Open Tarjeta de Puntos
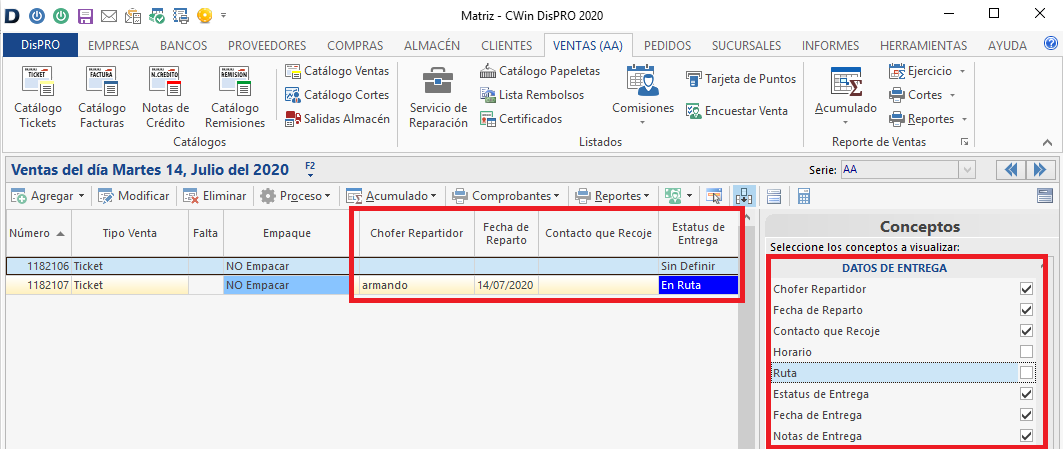This screenshot has height=449, width=1063. [x=740, y=79]
